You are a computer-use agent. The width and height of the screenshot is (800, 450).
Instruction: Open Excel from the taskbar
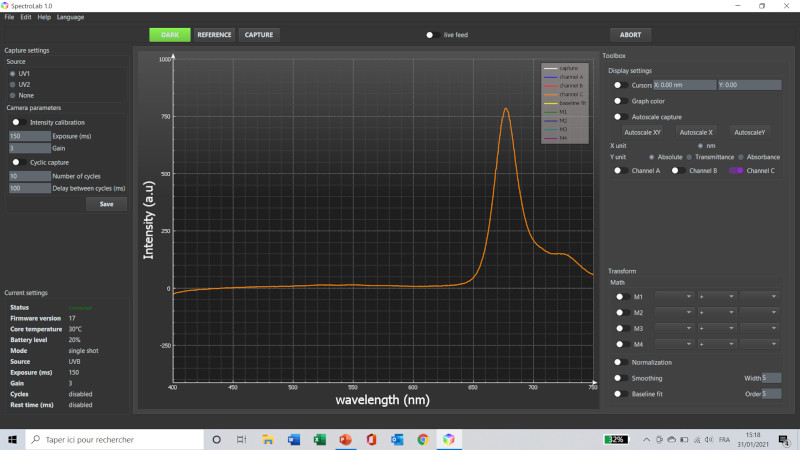coord(320,439)
